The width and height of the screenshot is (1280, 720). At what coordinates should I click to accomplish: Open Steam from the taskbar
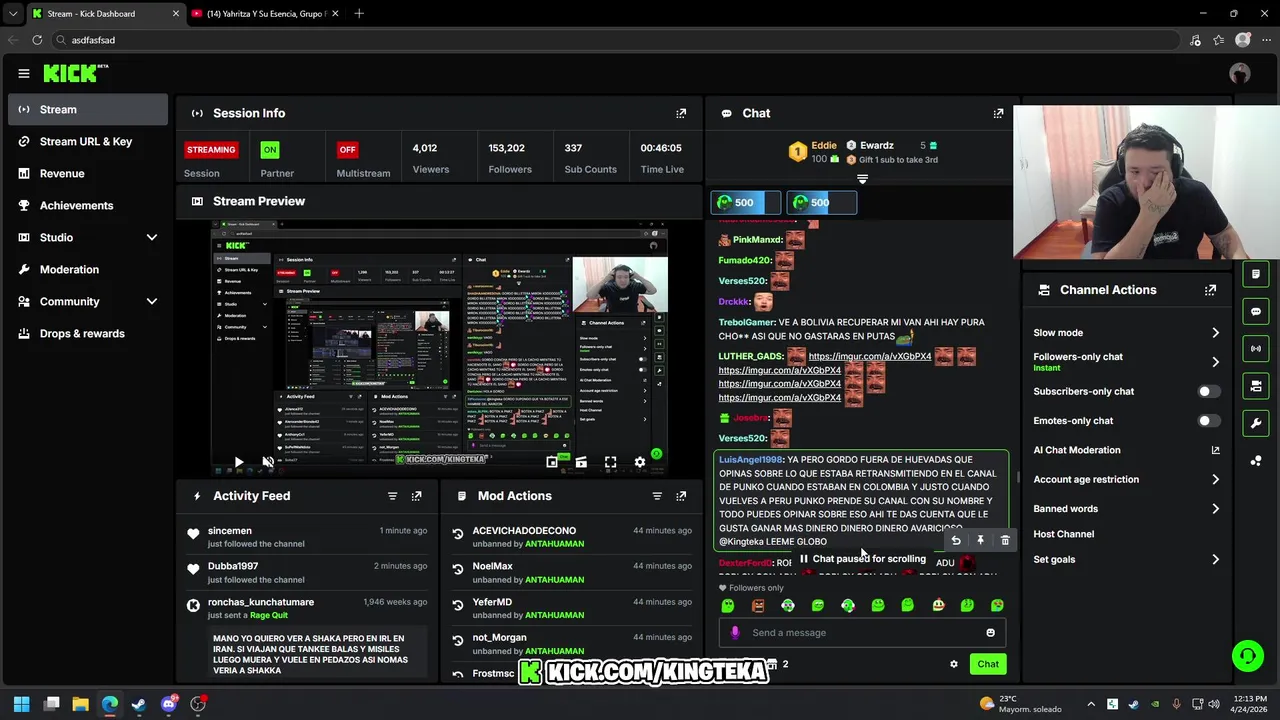[x=139, y=704]
